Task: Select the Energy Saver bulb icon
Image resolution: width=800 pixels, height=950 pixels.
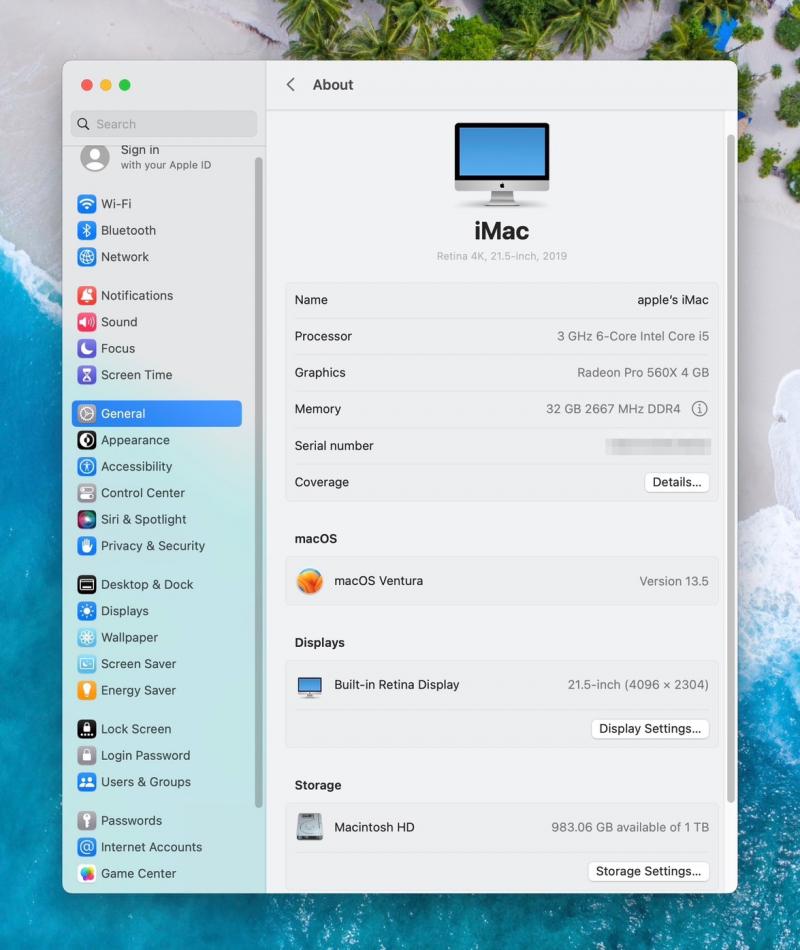Action: coord(87,691)
